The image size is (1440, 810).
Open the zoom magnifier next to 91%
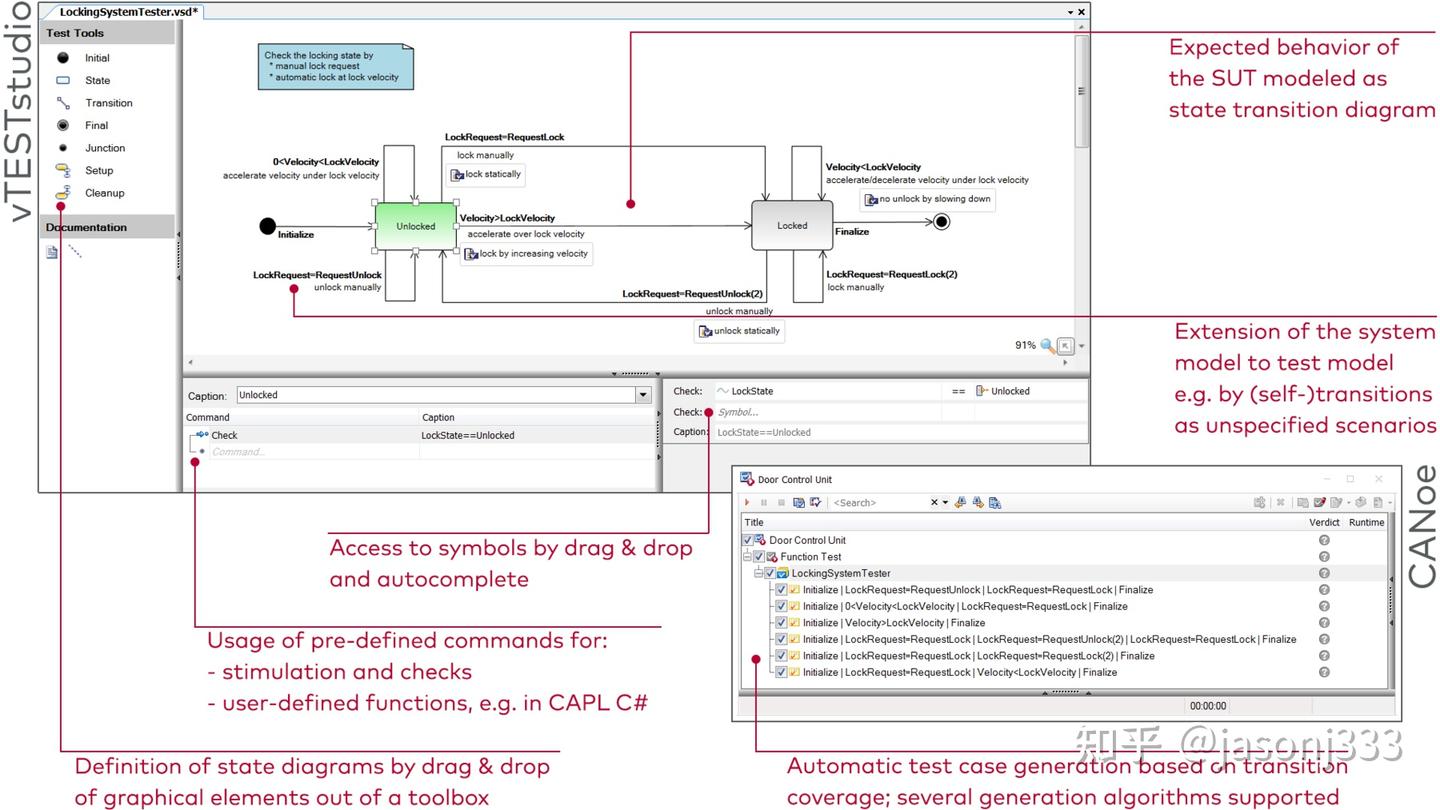click(x=1047, y=345)
